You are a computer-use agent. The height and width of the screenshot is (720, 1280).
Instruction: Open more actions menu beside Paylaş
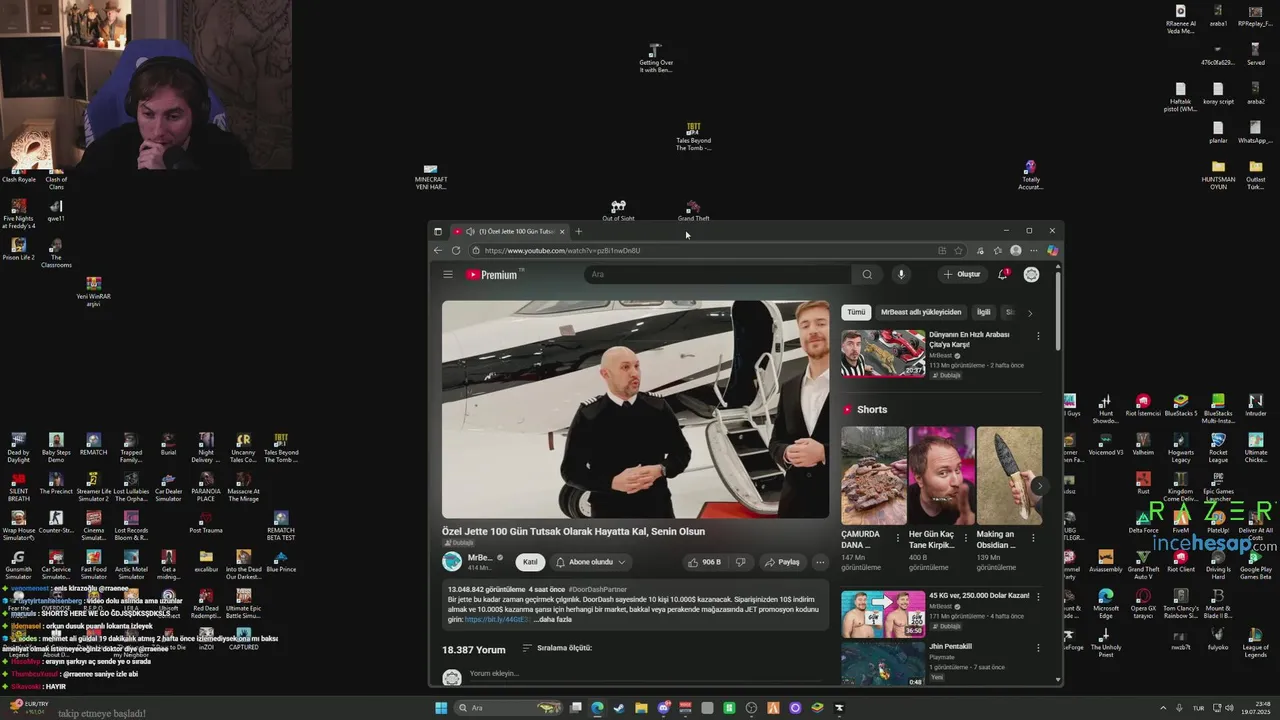pyautogui.click(x=820, y=562)
